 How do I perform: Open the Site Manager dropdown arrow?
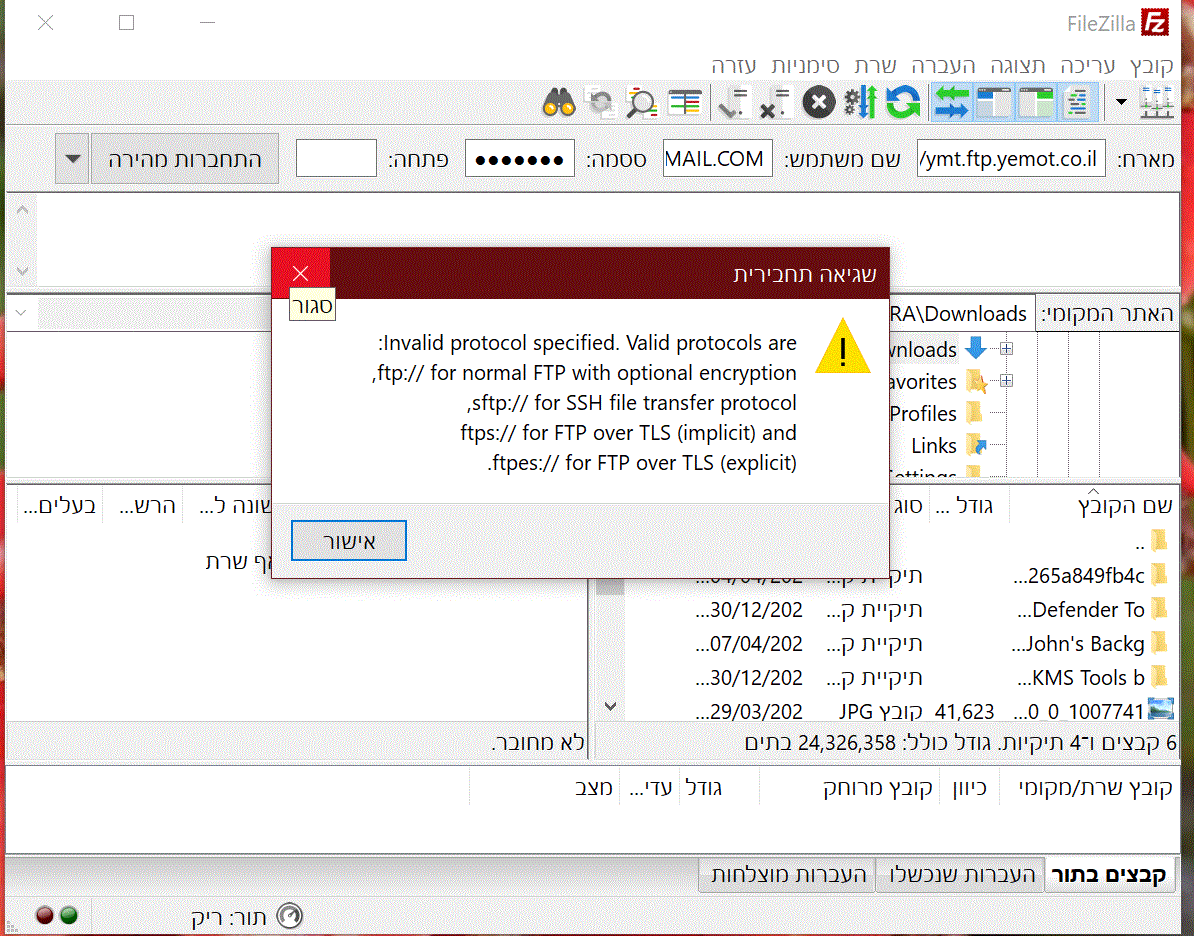(1121, 102)
